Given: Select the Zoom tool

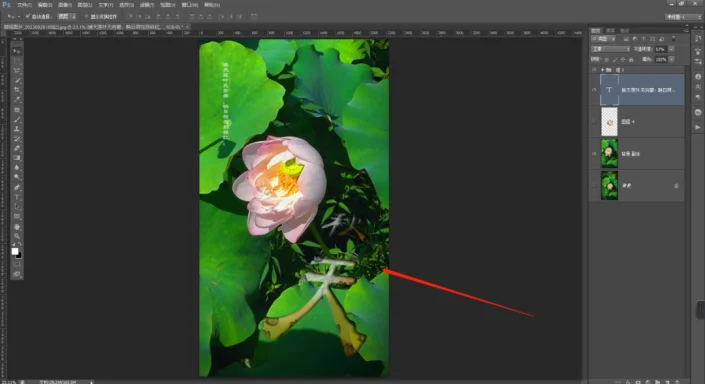Looking at the screenshot, I should [17, 236].
